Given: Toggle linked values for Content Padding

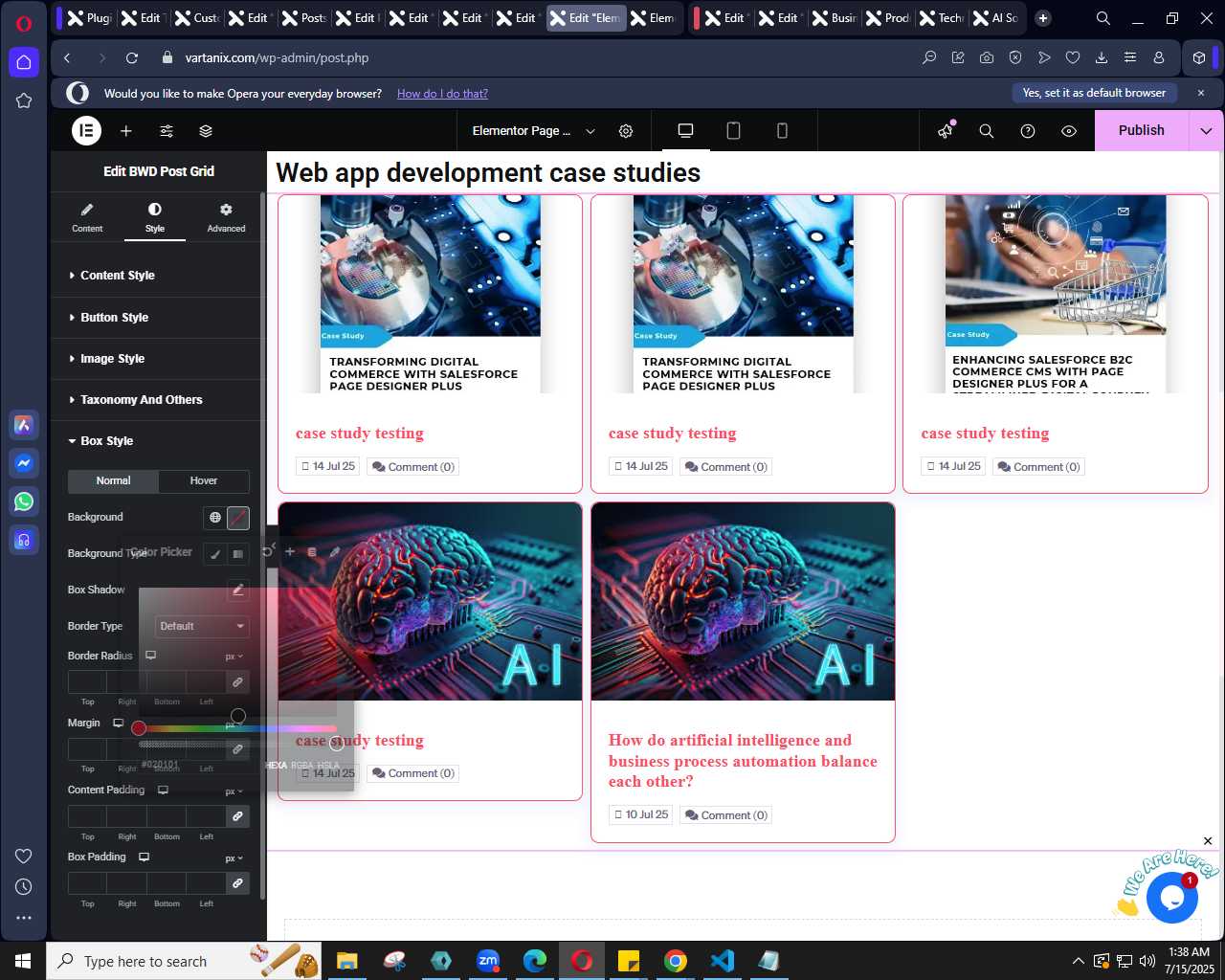Looking at the screenshot, I should coord(237,816).
